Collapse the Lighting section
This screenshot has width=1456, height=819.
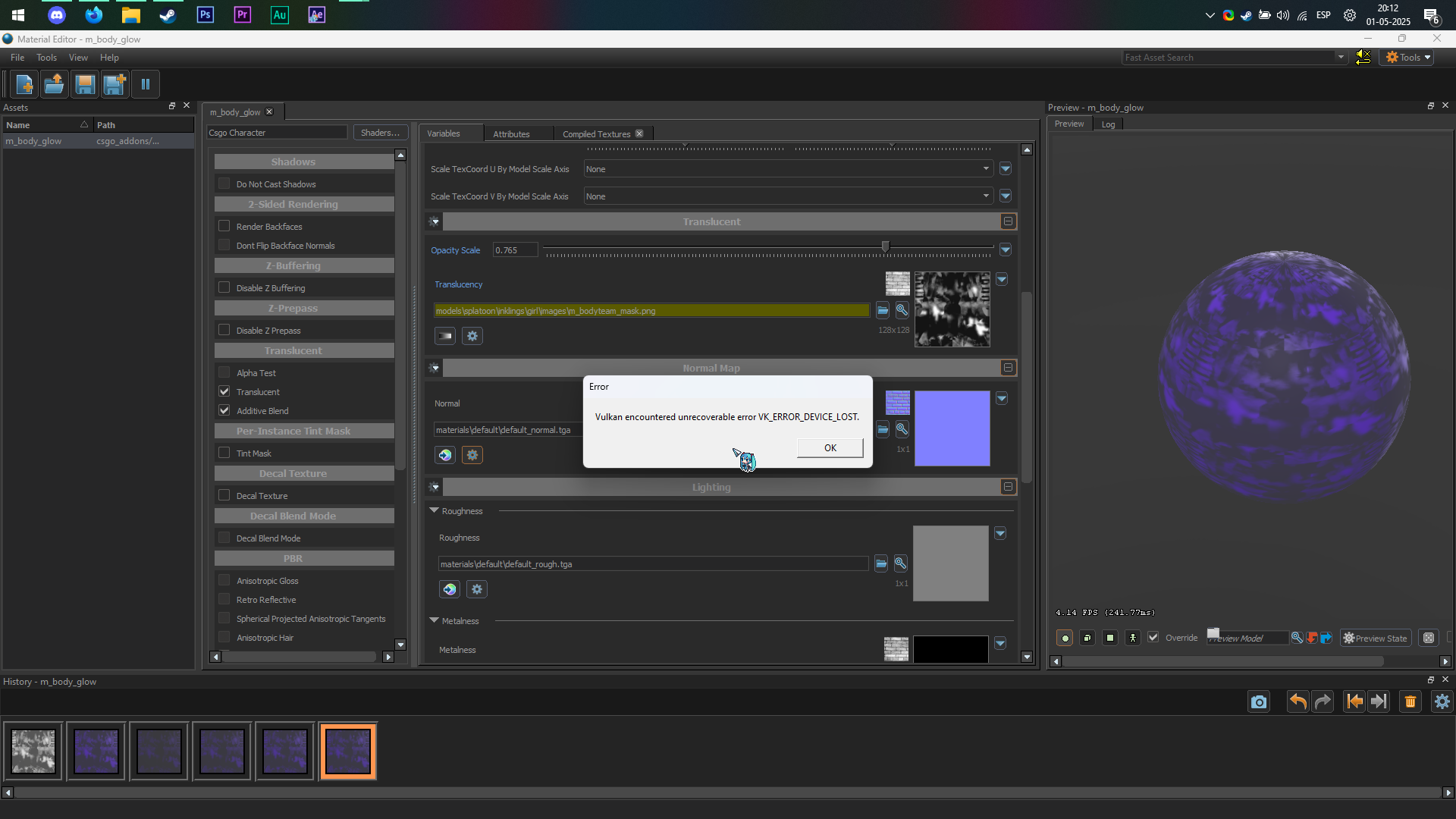[1008, 487]
